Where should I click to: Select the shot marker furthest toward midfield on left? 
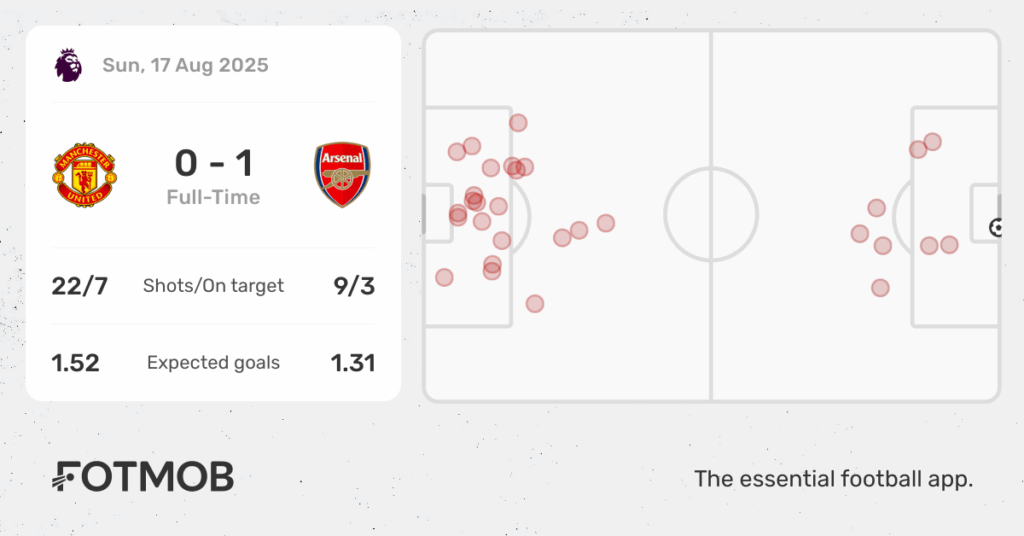[x=606, y=223]
